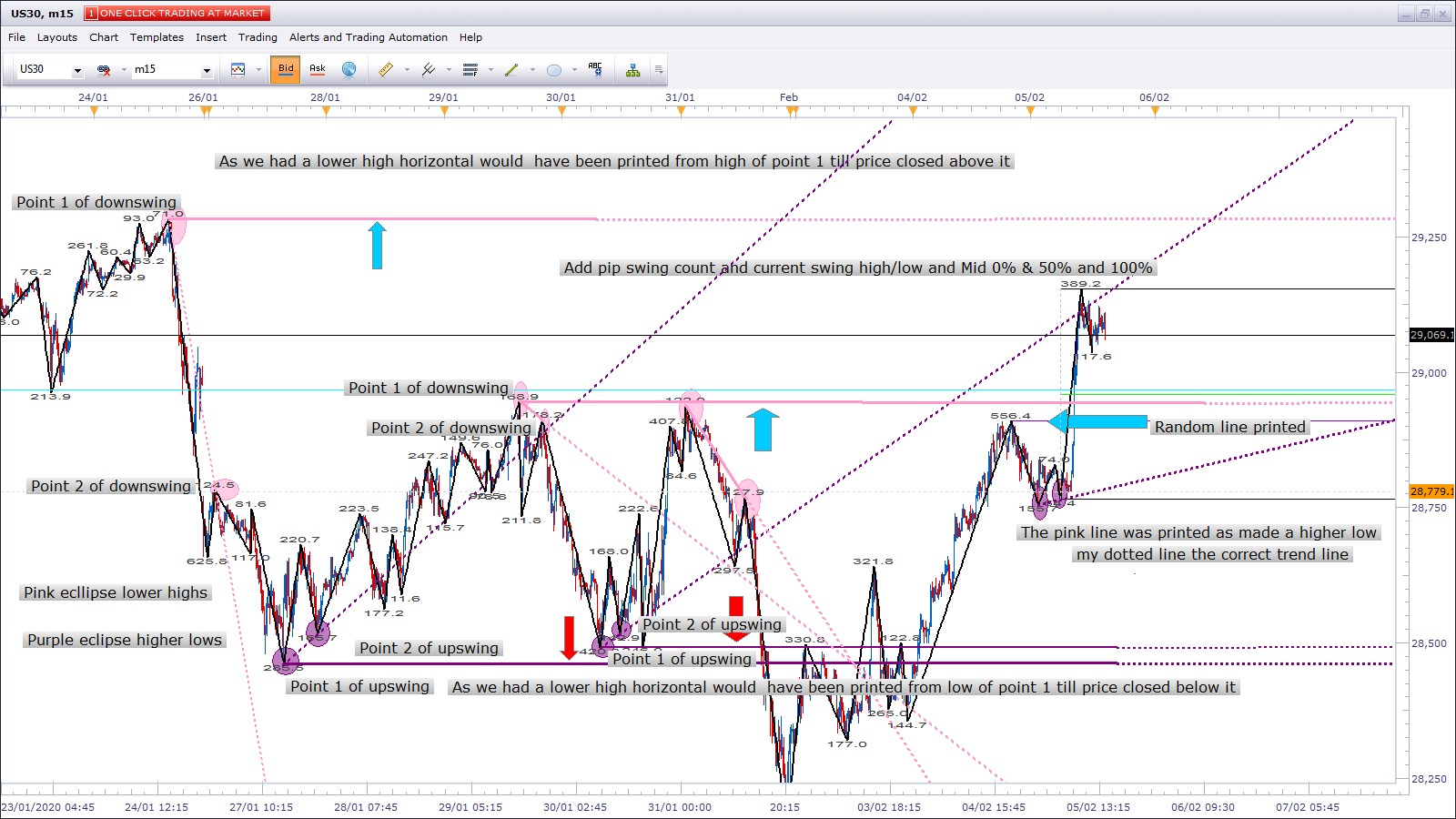
Task: Select 'my dotted line the correct trend line'
Action: [x=1212, y=554]
